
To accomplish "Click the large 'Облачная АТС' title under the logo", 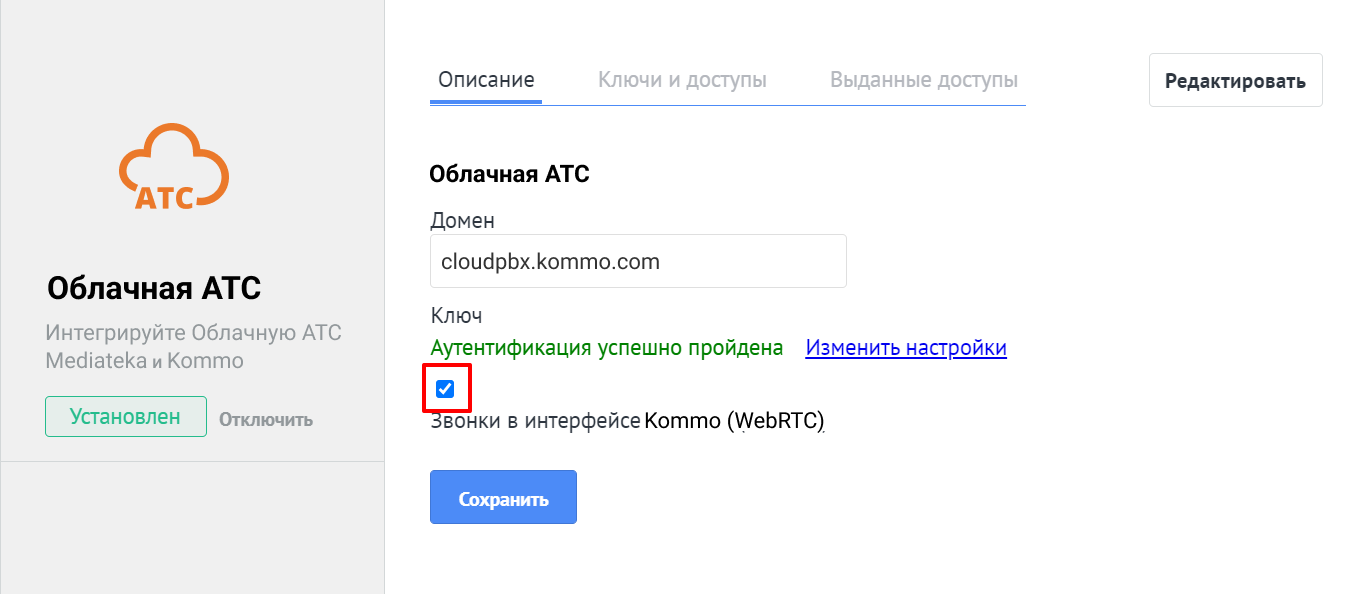I will pyautogui.click(x=154, y=289).
